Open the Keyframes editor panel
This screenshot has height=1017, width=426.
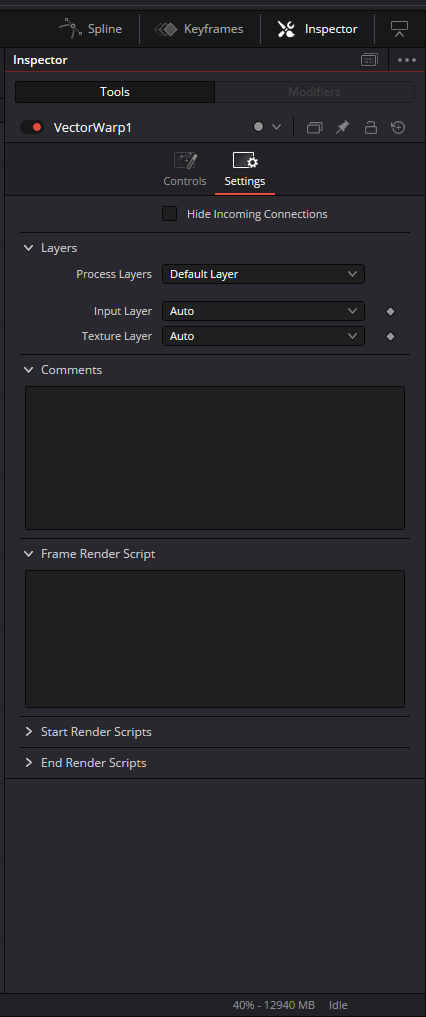tap(198, 29)
